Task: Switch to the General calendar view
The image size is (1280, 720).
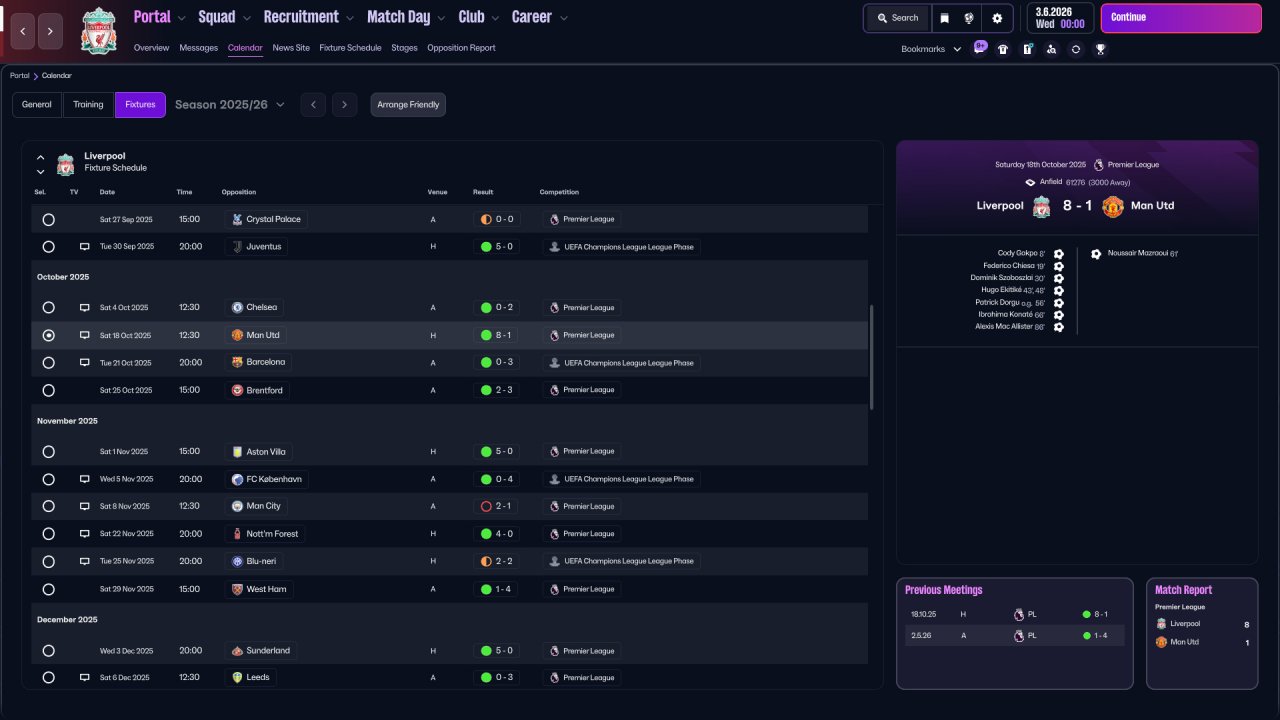Action: point(37,105)
